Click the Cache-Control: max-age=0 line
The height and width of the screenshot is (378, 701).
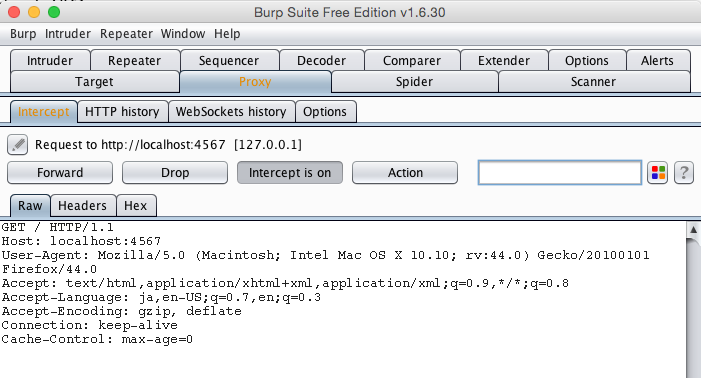pyautogui.click(x=97, y=340)
